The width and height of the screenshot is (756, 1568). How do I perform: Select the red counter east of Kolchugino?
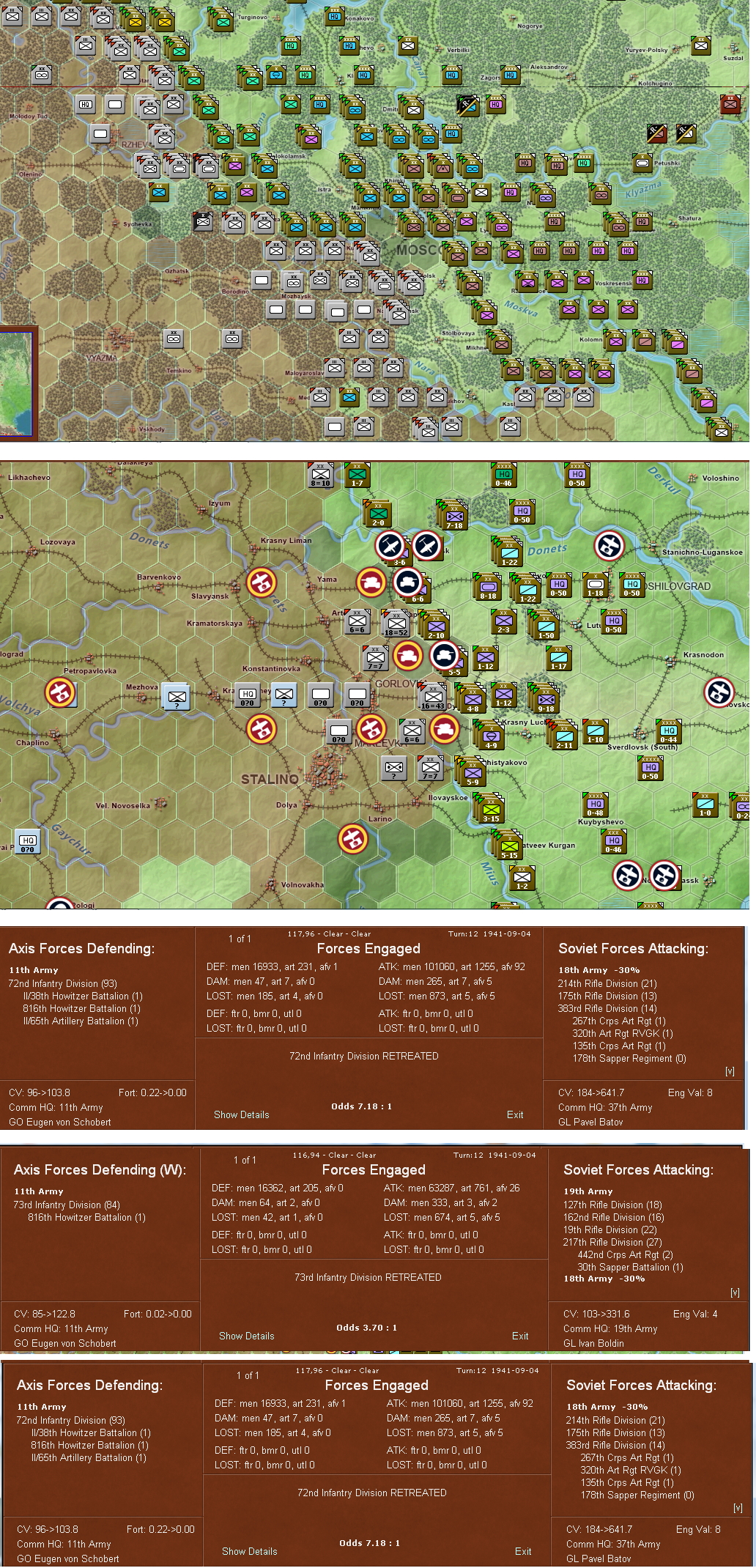click(x=730, y=105)
